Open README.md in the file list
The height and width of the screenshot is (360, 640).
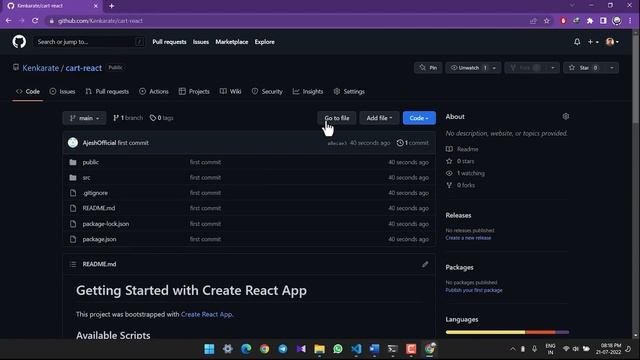tap(99, 208)
